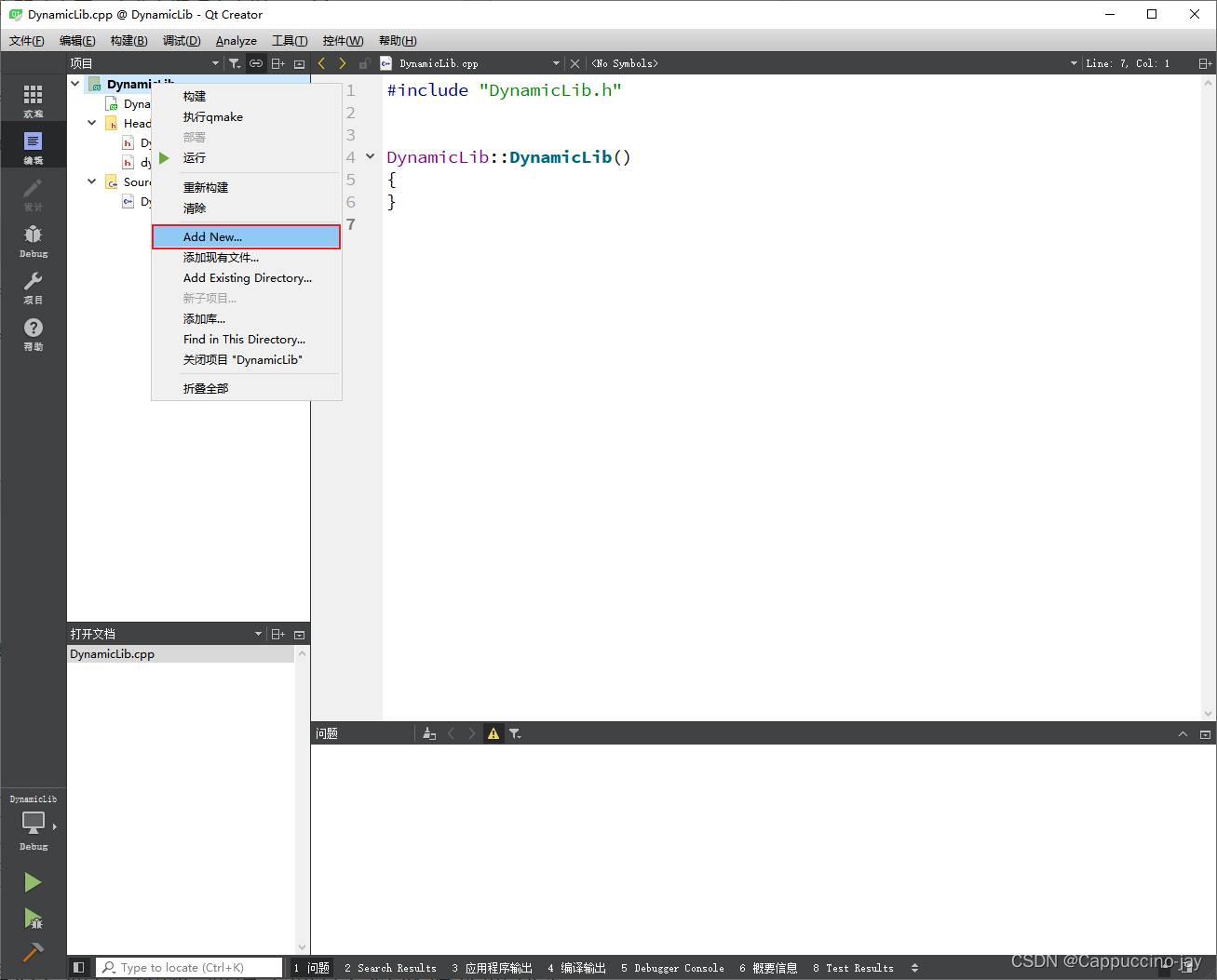Select 构建 in the context menu
Image resolution: width=1217 pixels, height=980 pixels.
click(247, 96)
